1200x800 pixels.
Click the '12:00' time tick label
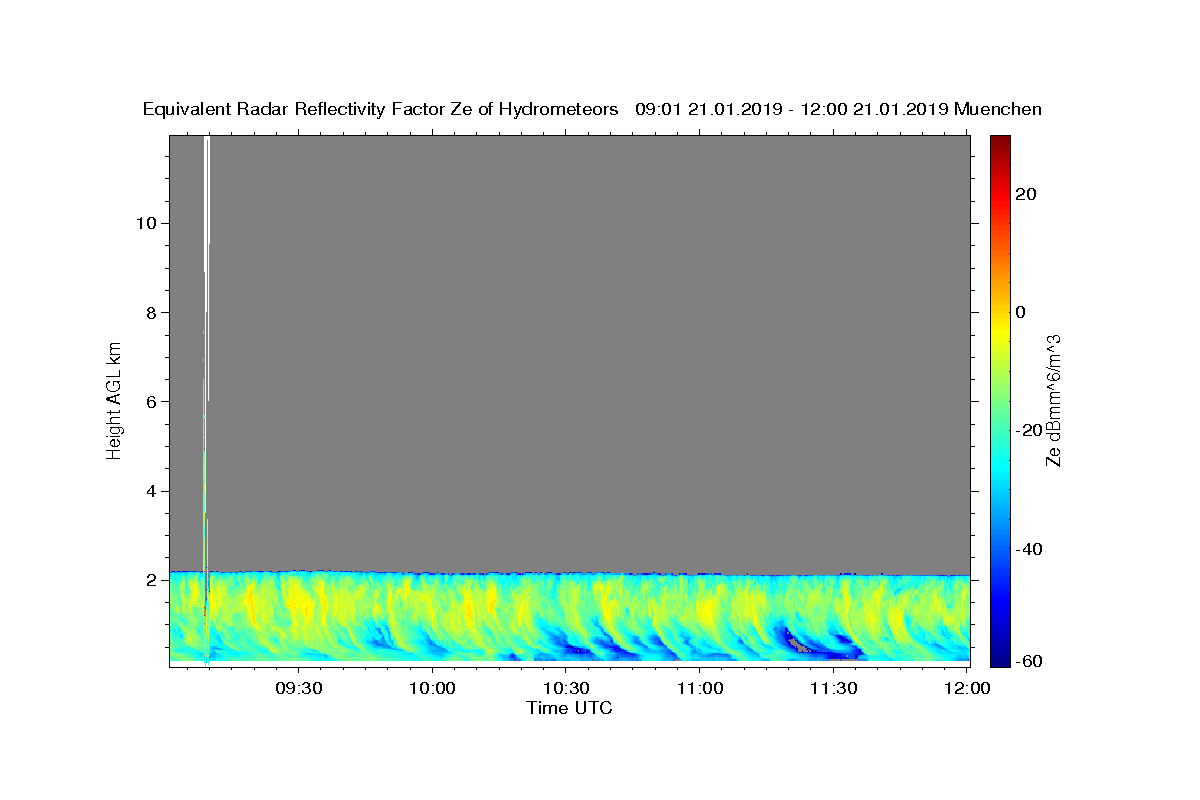[x=968, y=689]
